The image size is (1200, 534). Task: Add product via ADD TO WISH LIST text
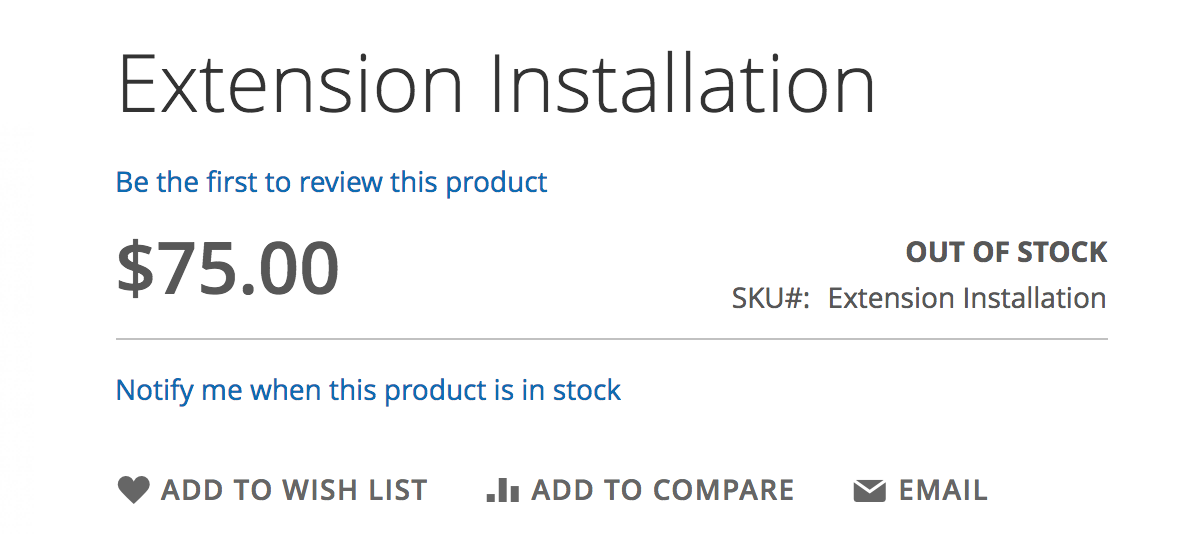(294, 490)
